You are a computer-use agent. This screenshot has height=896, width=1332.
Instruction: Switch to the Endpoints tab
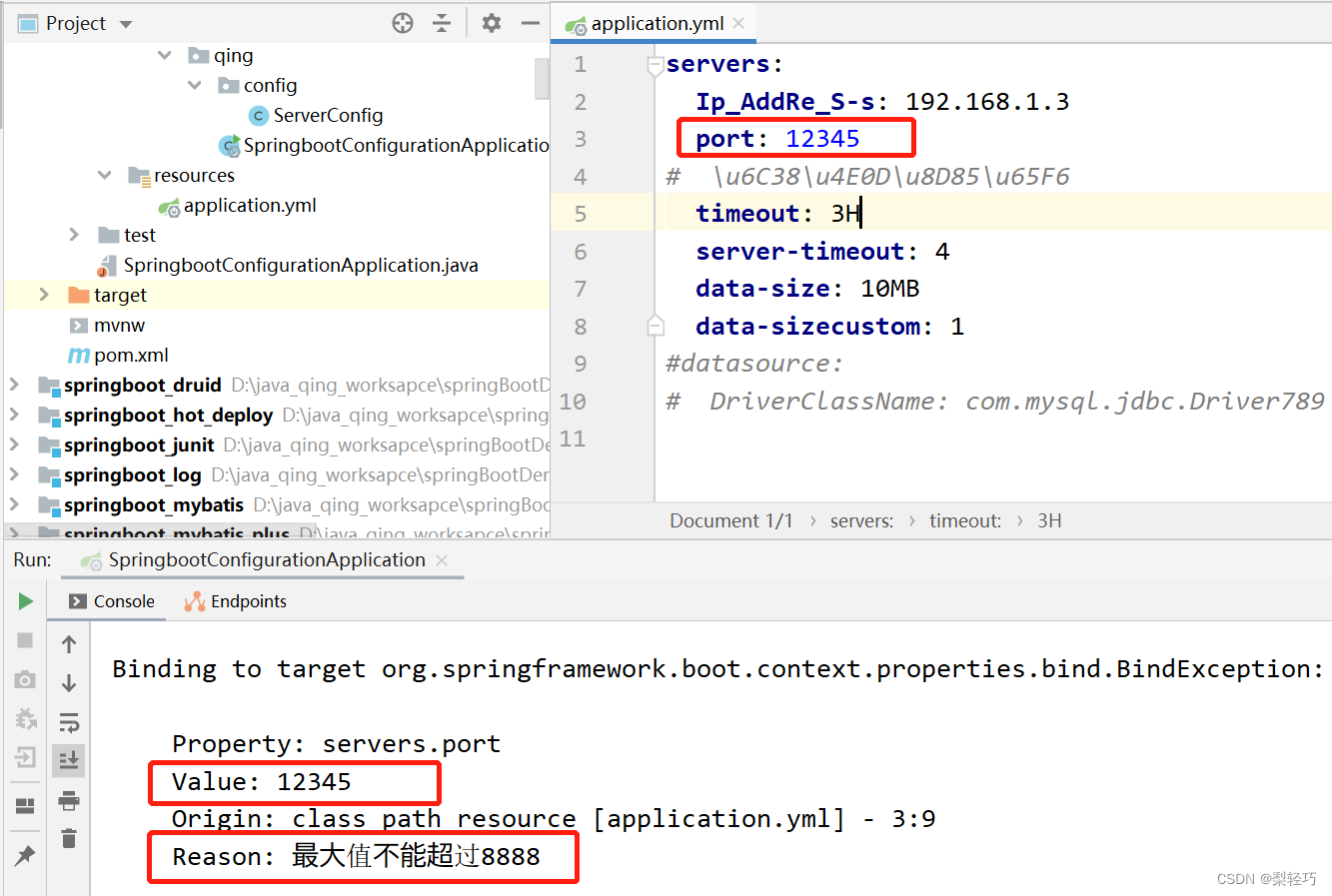pos(247,600)
